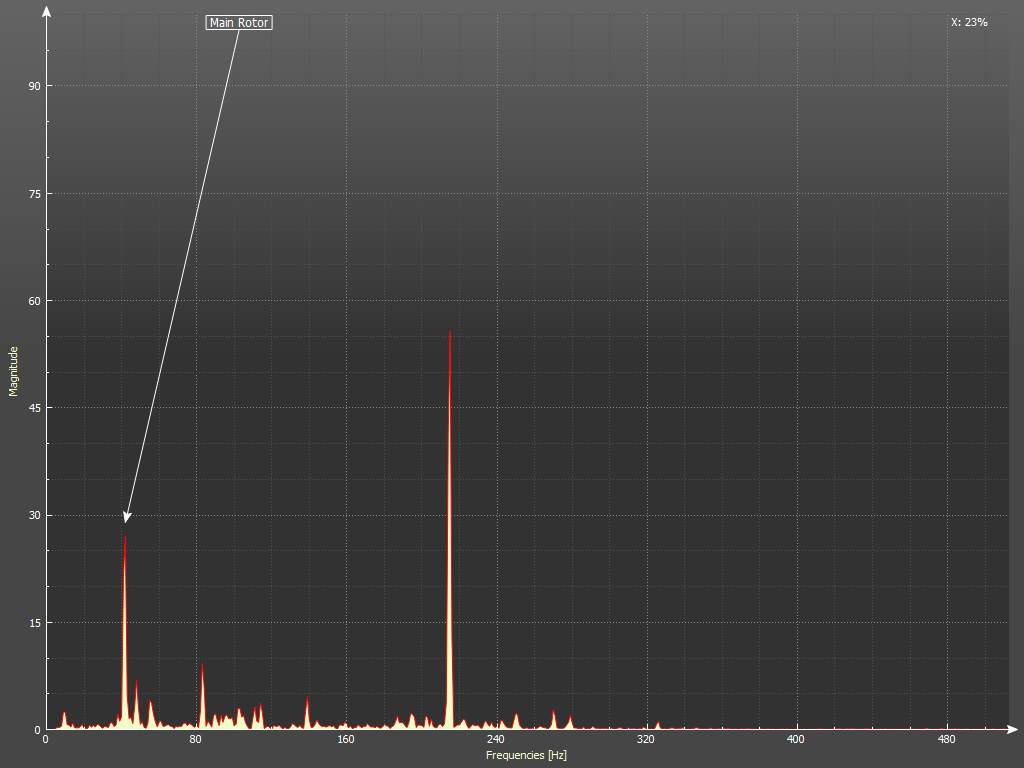Select the 80 tick label on the frequency axis
1024x768 pixels.
(x=195, y=740)
